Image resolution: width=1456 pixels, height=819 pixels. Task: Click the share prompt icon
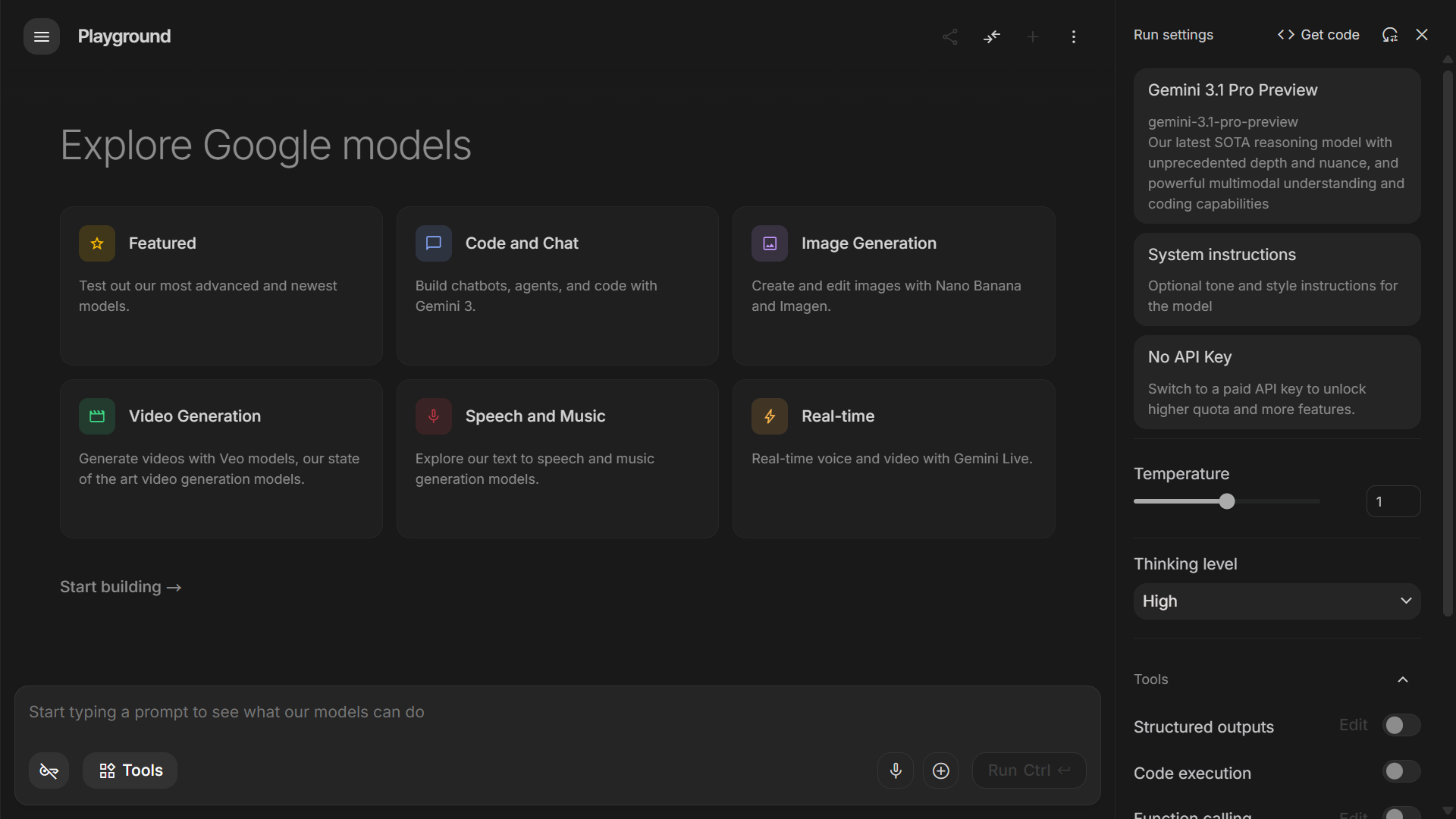tap(950, 36)
